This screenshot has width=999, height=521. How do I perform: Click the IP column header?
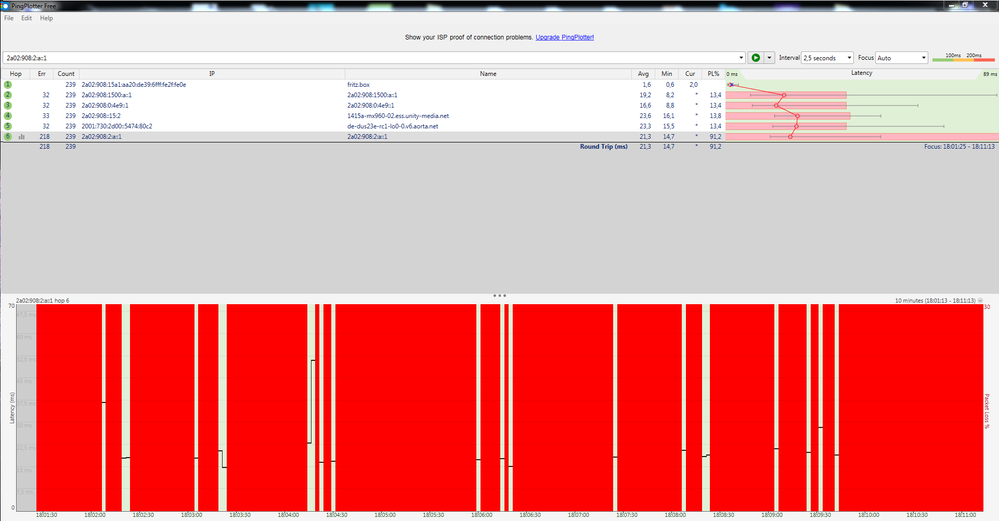point(212,74)
